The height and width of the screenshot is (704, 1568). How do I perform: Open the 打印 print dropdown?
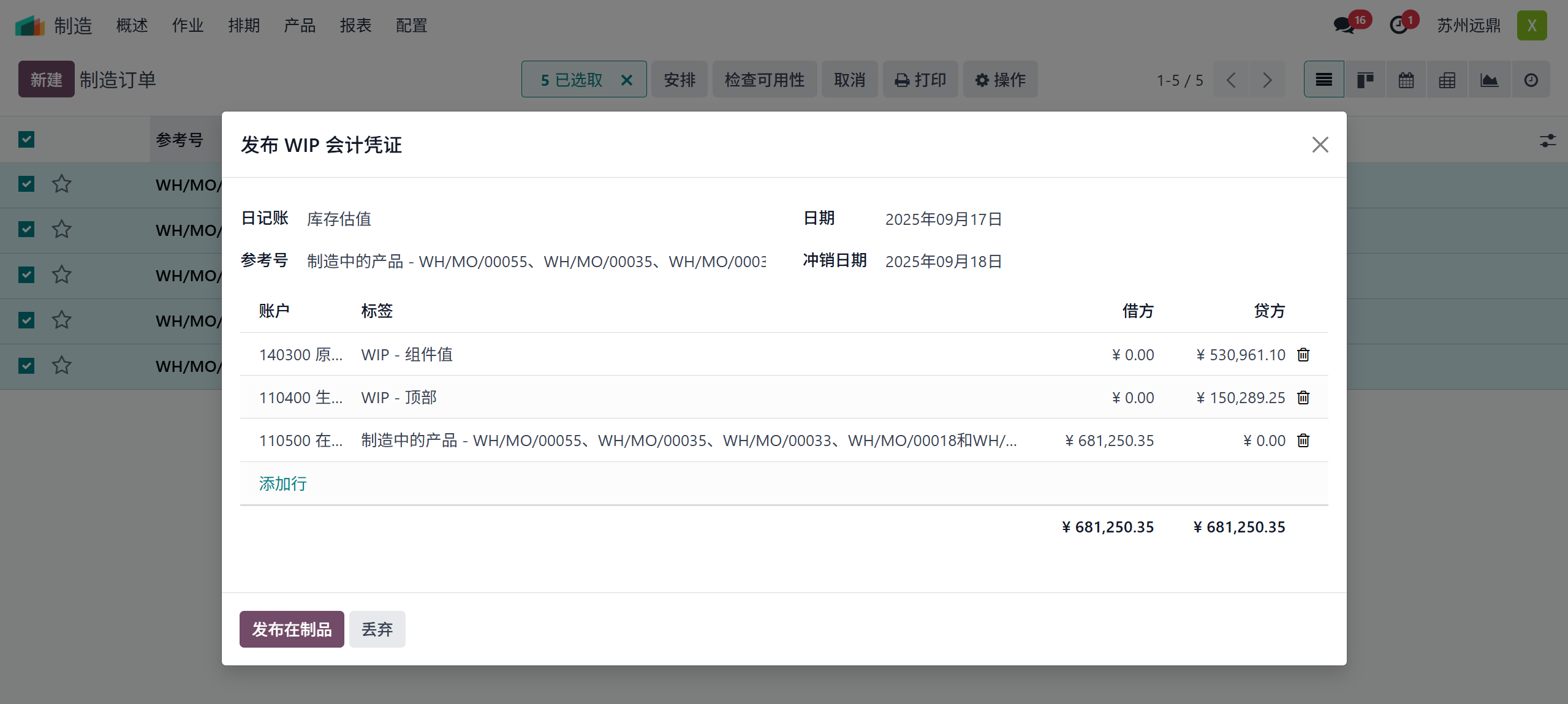[920, 80]
